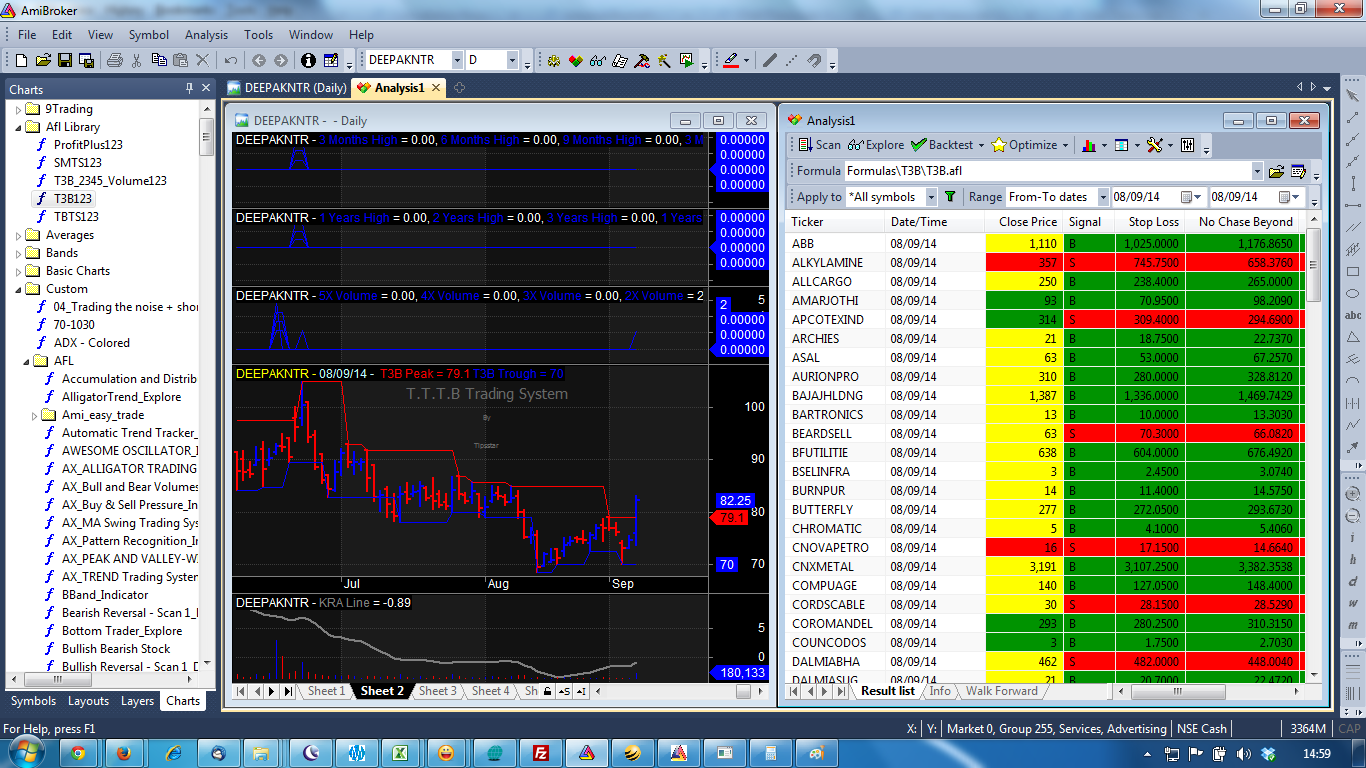Open the Optimize dropdown arrow
1366x768 pixels.
(x=1064, y=145)
